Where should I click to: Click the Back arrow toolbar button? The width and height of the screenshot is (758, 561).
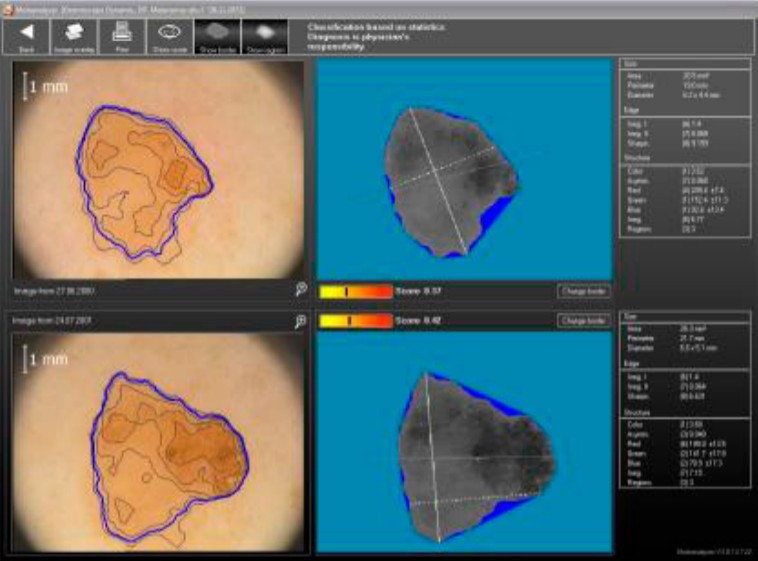(27, 36)
